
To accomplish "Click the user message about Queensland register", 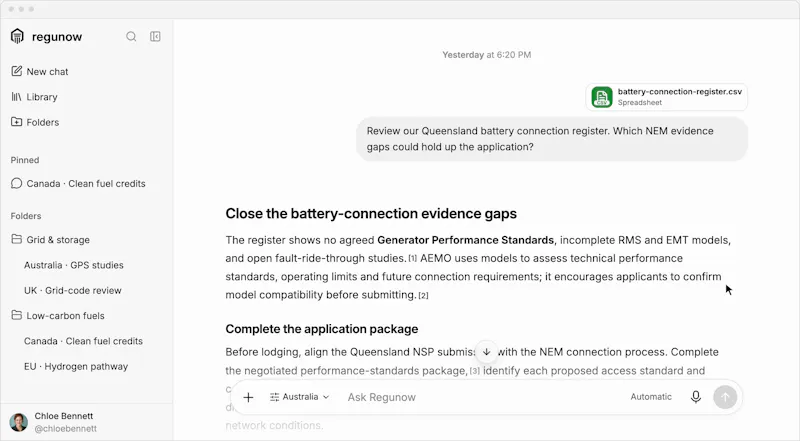I will click(x=552, y=139).
